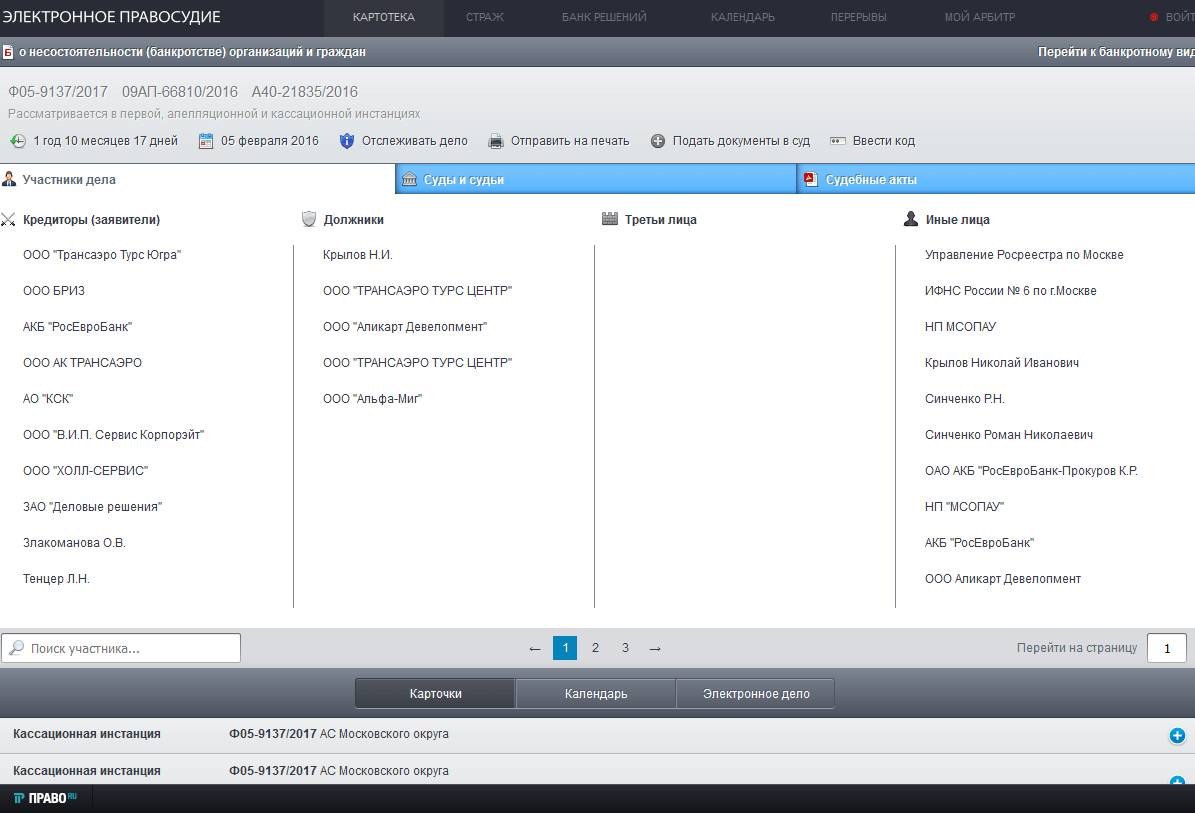This screenshot has height=813, width=1195.
Task: Click inside the Поиск участника search field
Action: [121, 648]
